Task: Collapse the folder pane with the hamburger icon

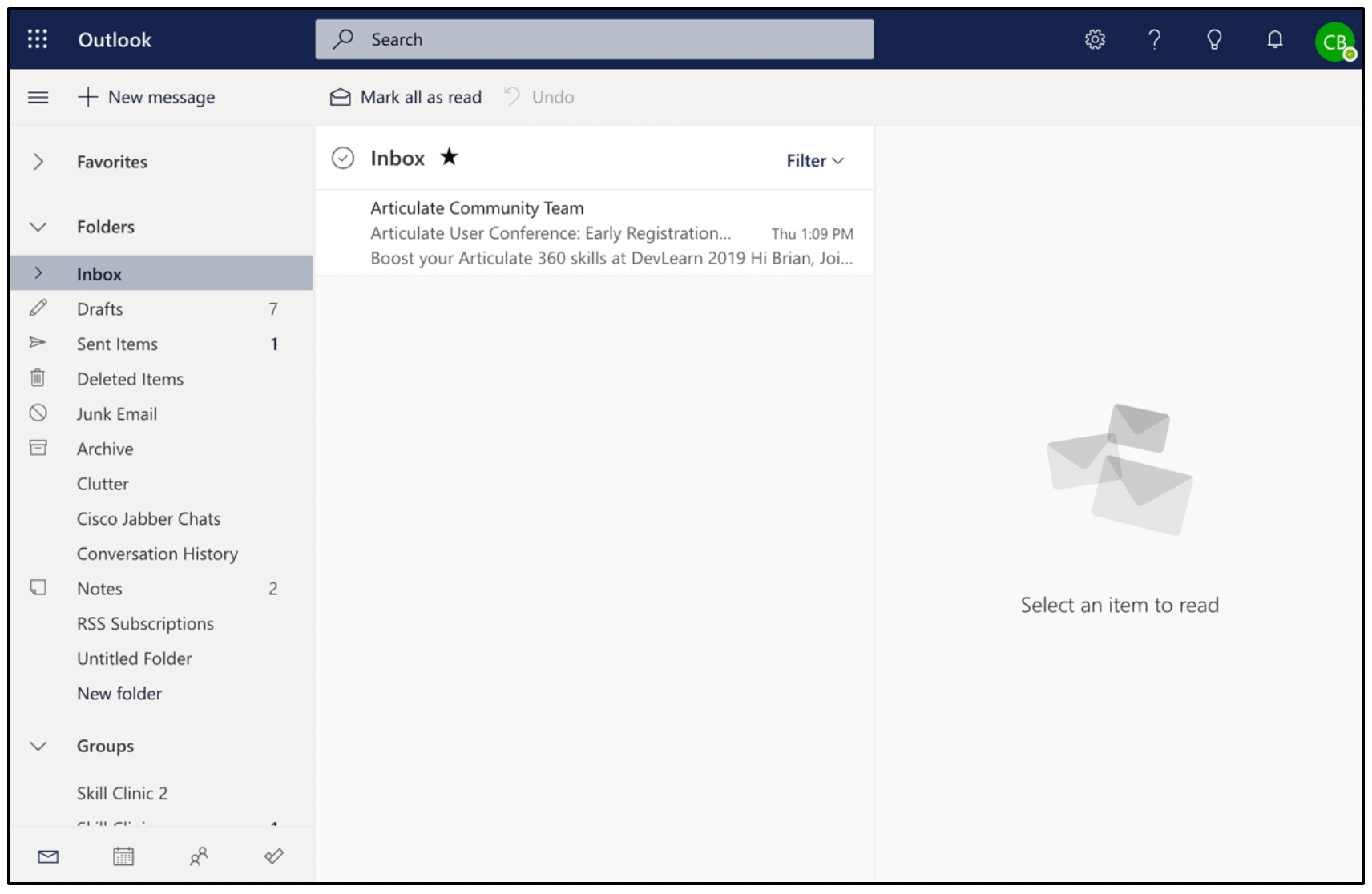Action: click(x=38, y=97)
